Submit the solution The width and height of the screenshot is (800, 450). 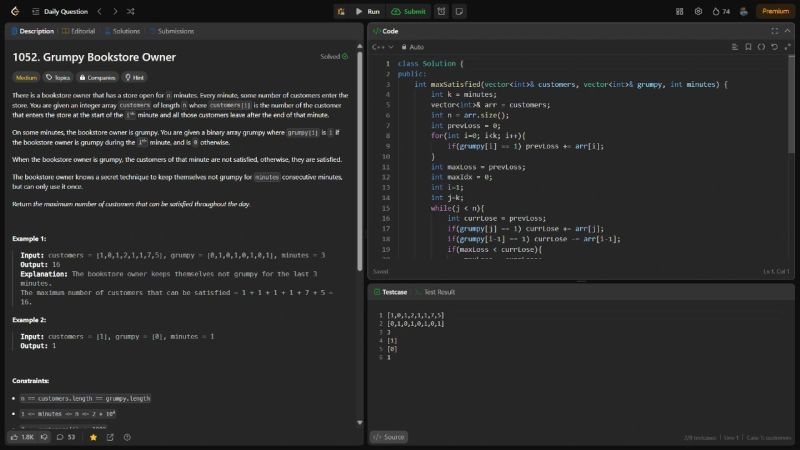pos(410,11)
